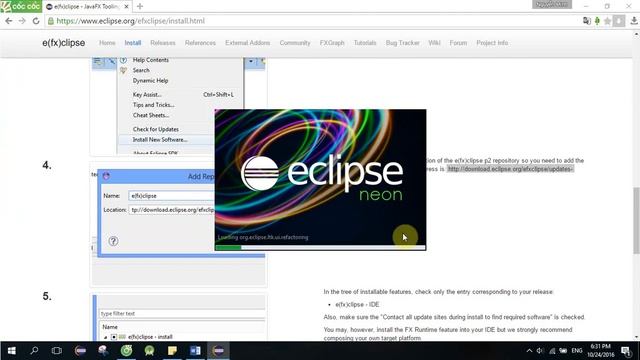
Task: Open the Action Center notifications icon
Action: click(626, 351)
